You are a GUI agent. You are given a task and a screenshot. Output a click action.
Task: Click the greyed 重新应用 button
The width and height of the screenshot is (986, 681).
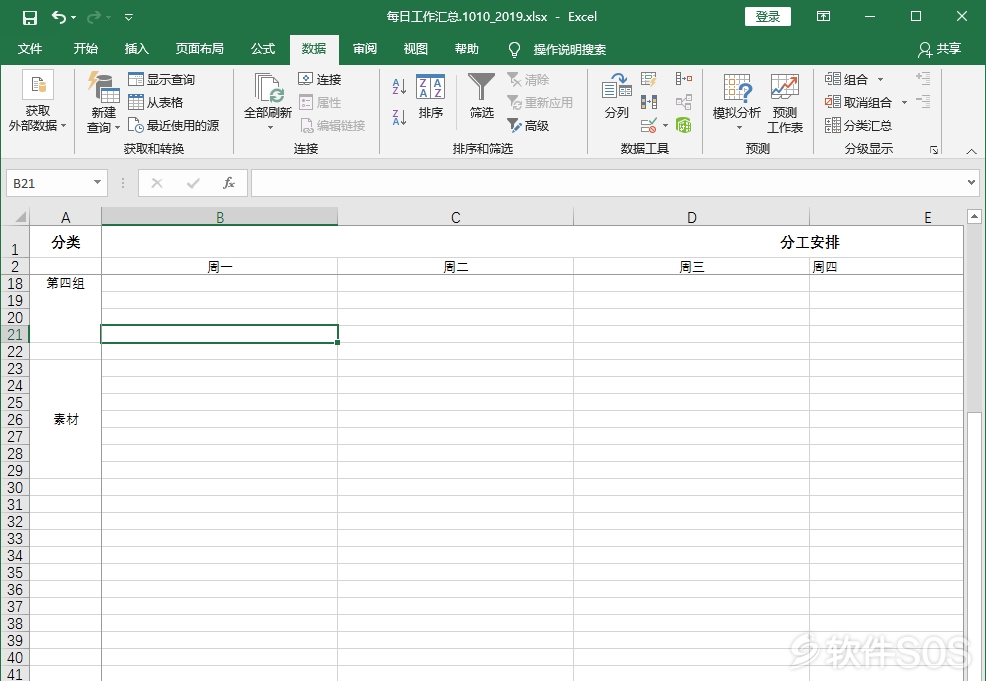tap(540, 102)
